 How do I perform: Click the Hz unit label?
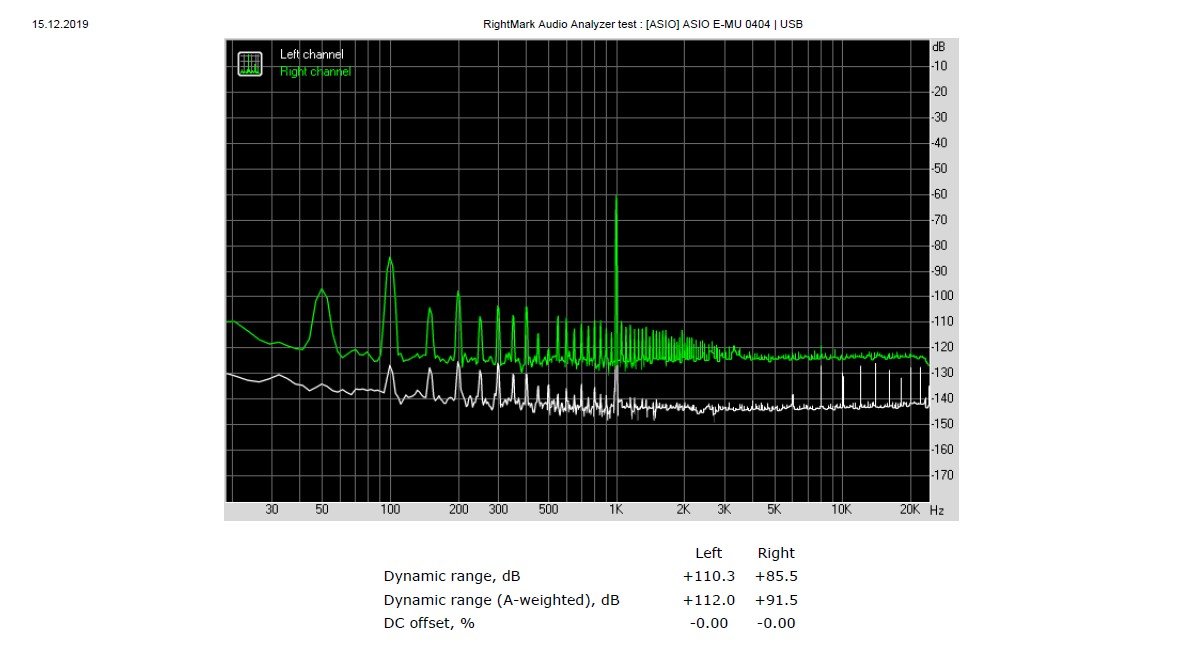coord(936,510)
